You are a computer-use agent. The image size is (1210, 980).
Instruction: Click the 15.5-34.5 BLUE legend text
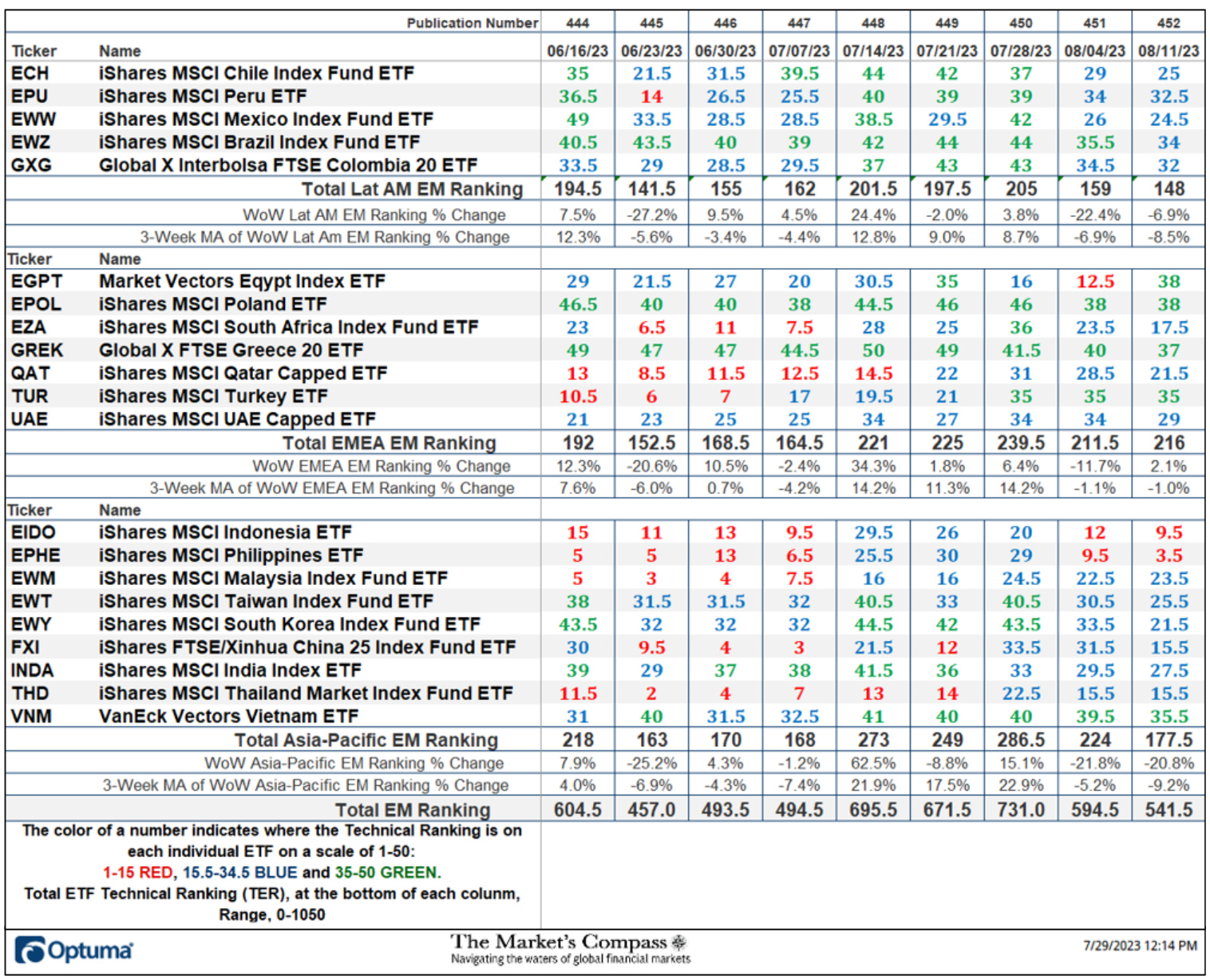point(239,874)
